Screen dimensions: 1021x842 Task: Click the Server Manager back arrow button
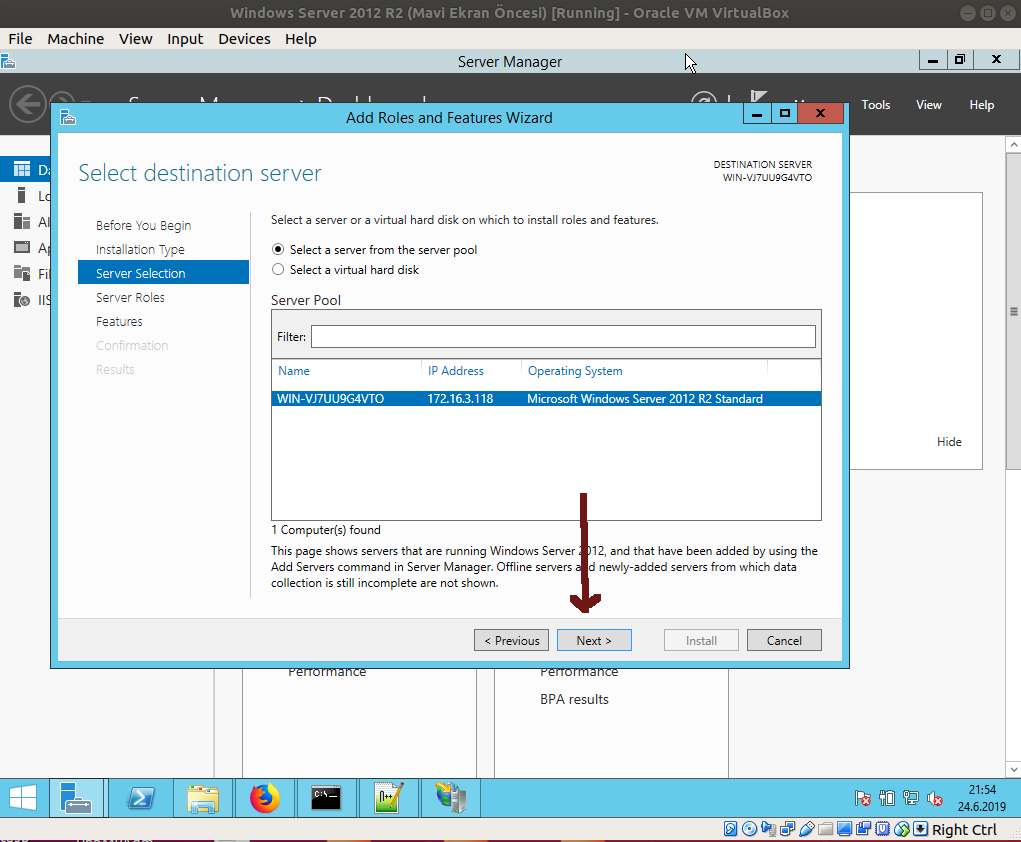(x=27, y=104)
